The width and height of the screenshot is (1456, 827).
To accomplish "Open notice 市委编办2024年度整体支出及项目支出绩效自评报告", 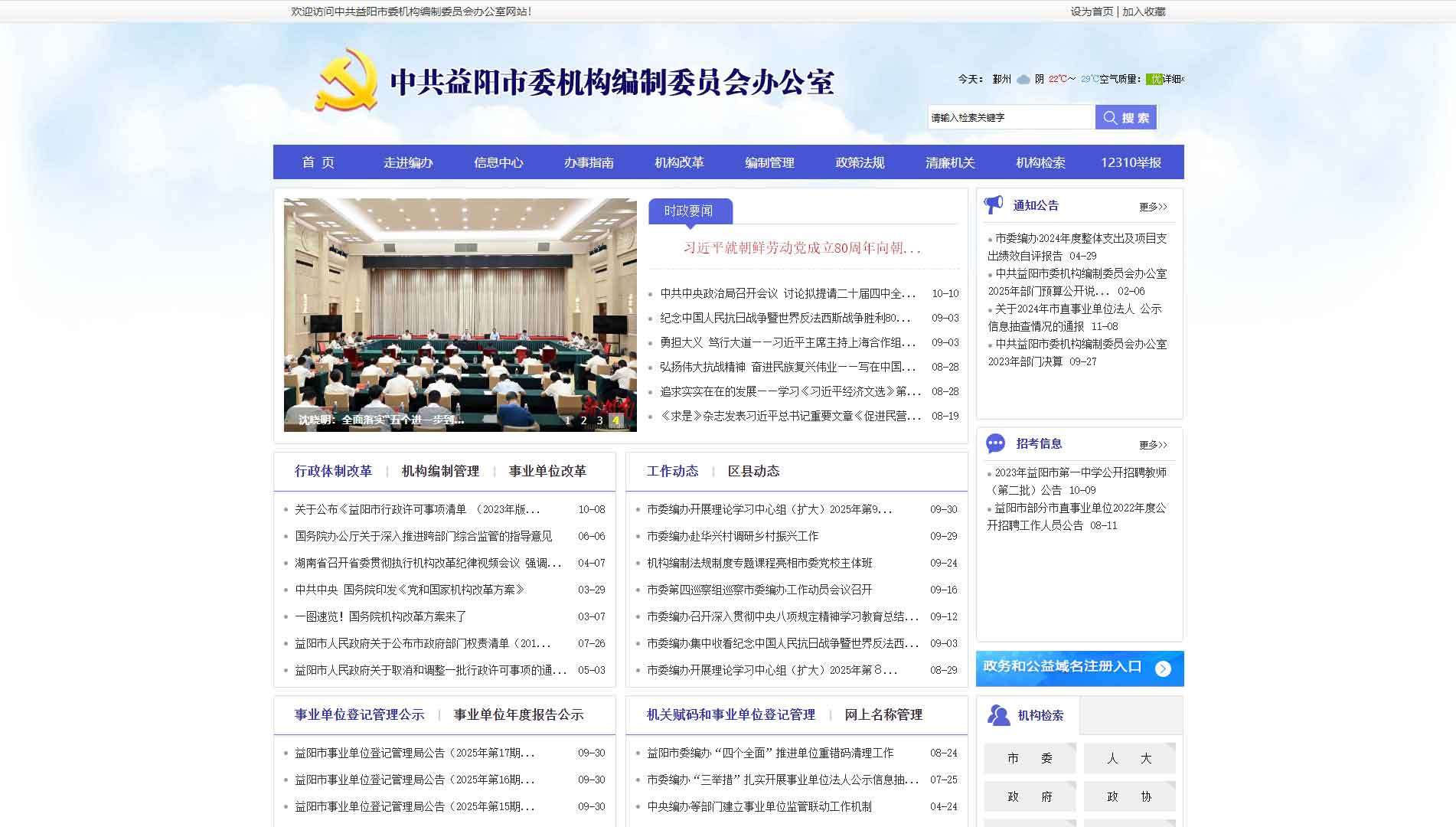I will (x=1077, y=247).
